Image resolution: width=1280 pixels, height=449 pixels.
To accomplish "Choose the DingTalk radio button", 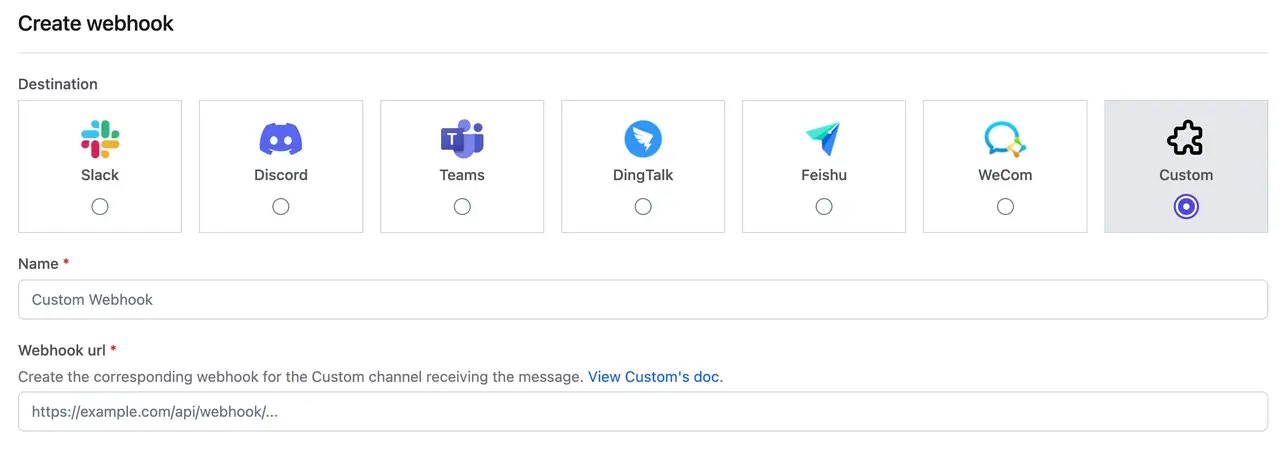I will tap(643, 206).
